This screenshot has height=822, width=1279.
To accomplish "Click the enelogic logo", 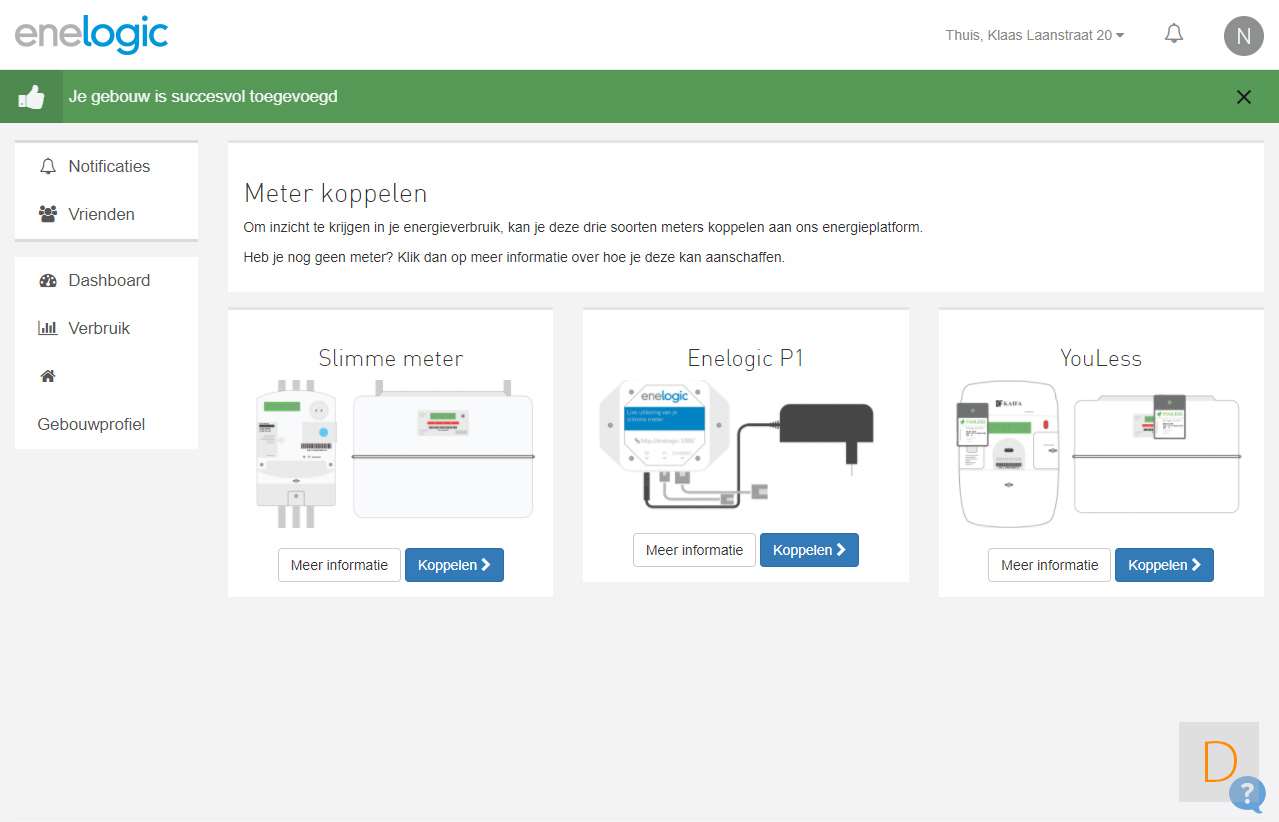I will coord(91,35).
